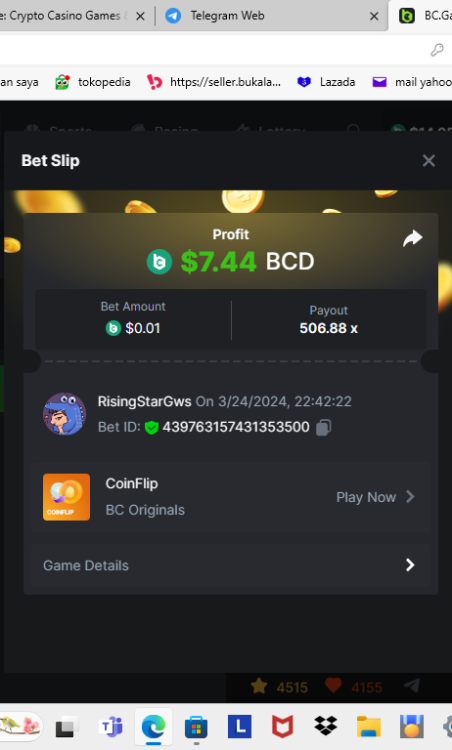Open Dropbox from the taskbar

pyautogui.click(x=325, y=727)
